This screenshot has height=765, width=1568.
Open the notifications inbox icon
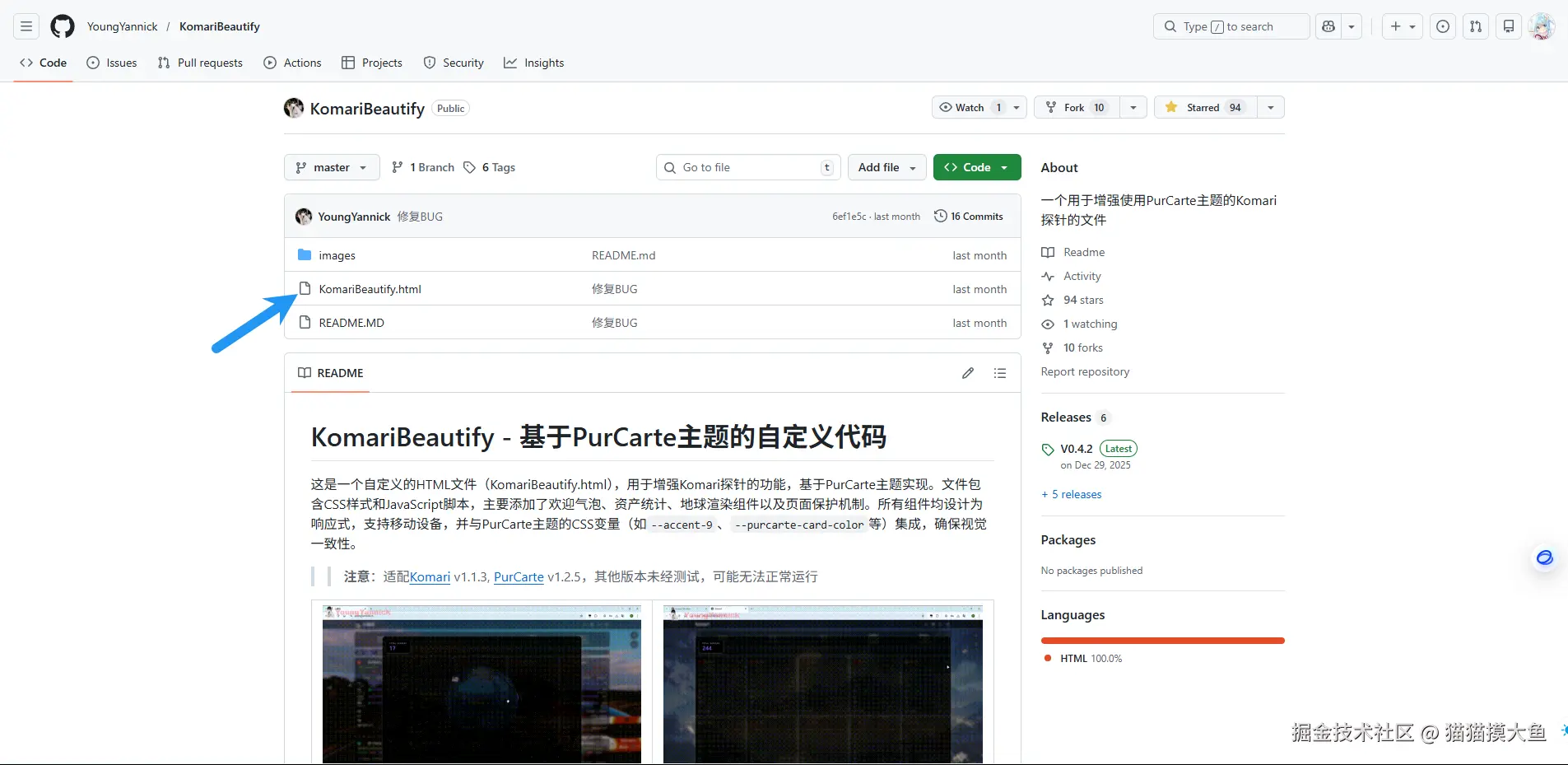[1509, 26]
